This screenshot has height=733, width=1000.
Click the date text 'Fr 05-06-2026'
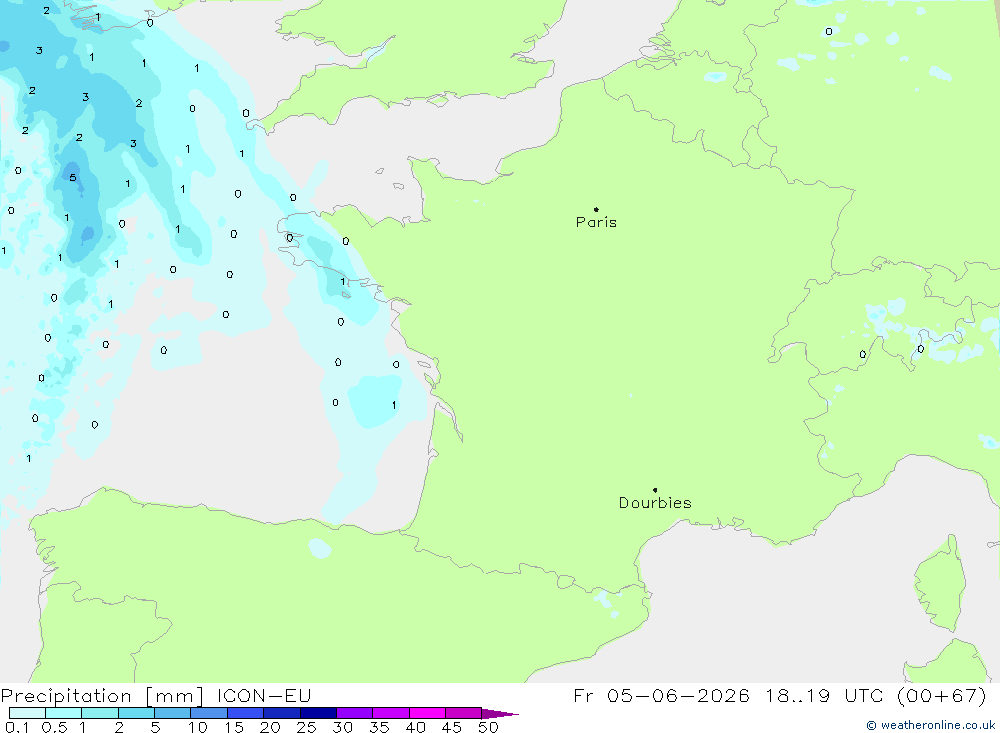[x=661, y=695]
